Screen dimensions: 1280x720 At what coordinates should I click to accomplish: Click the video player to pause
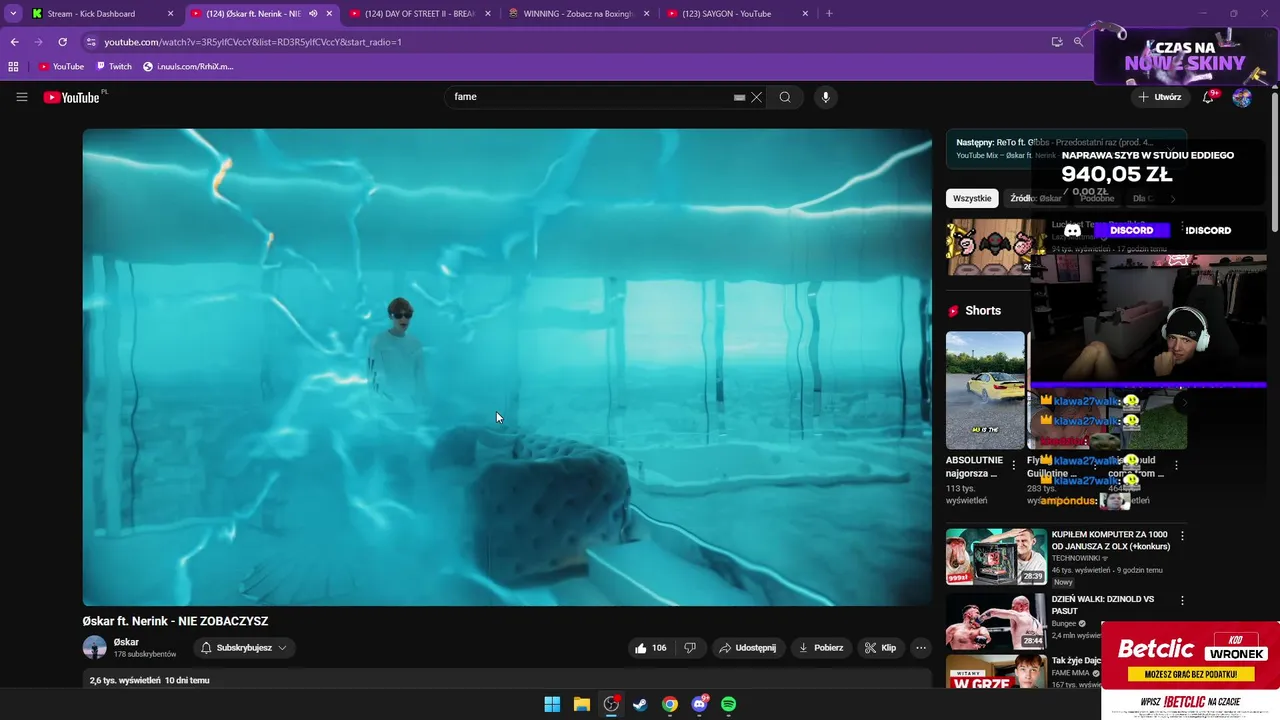point(507,367)
